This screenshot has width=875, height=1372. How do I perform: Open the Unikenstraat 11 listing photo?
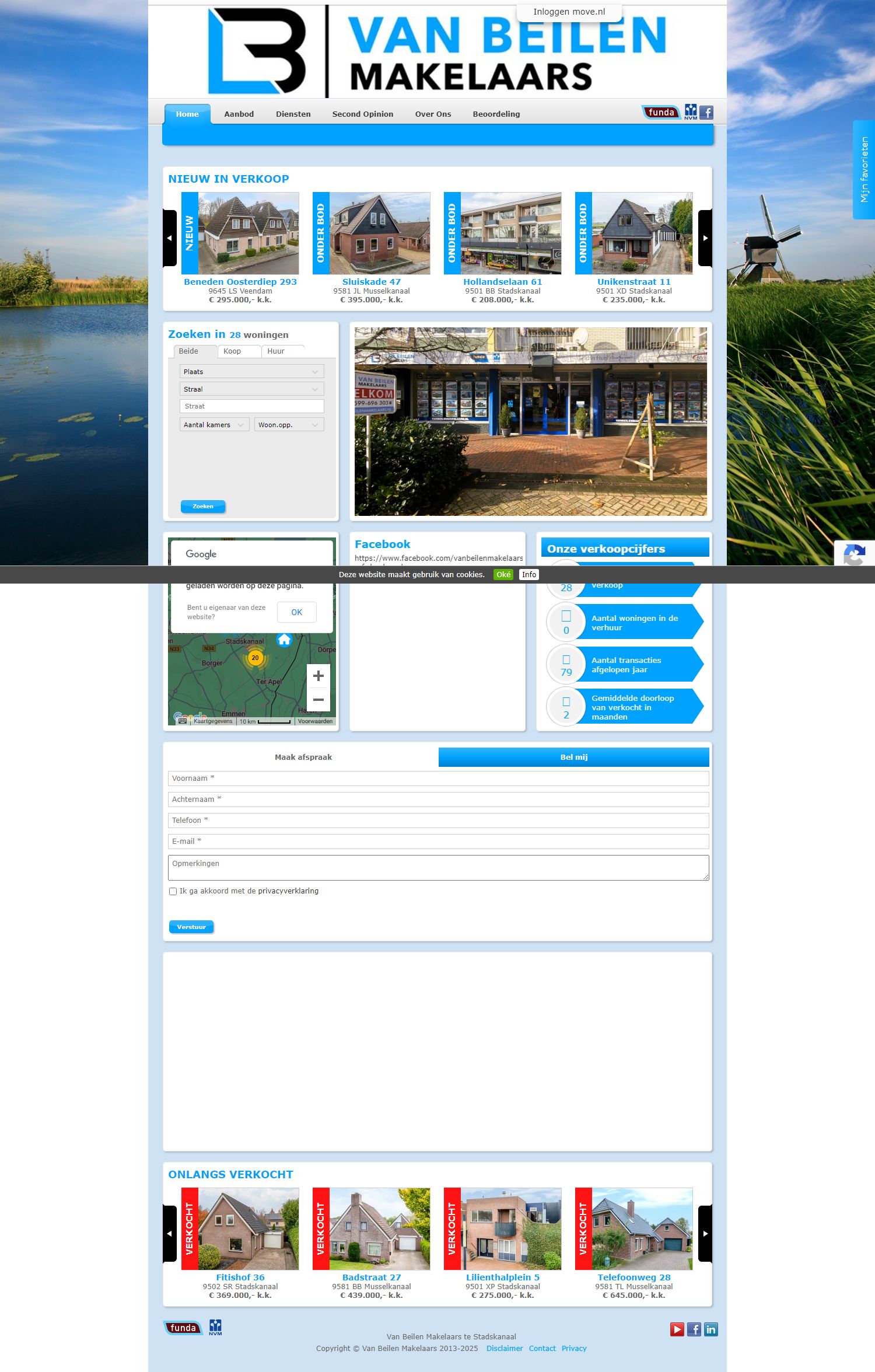[x=634, y=233]
